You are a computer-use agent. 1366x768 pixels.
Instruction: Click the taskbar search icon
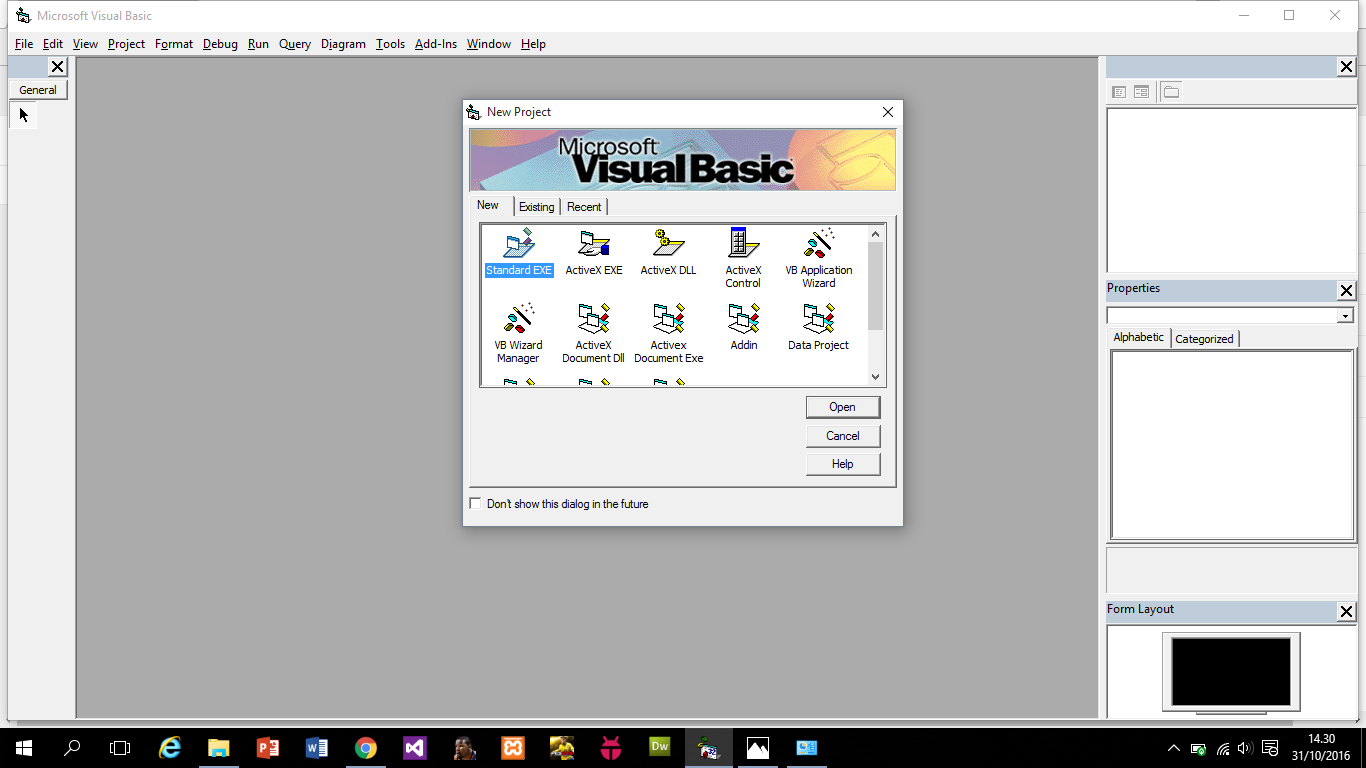(72, 747)
